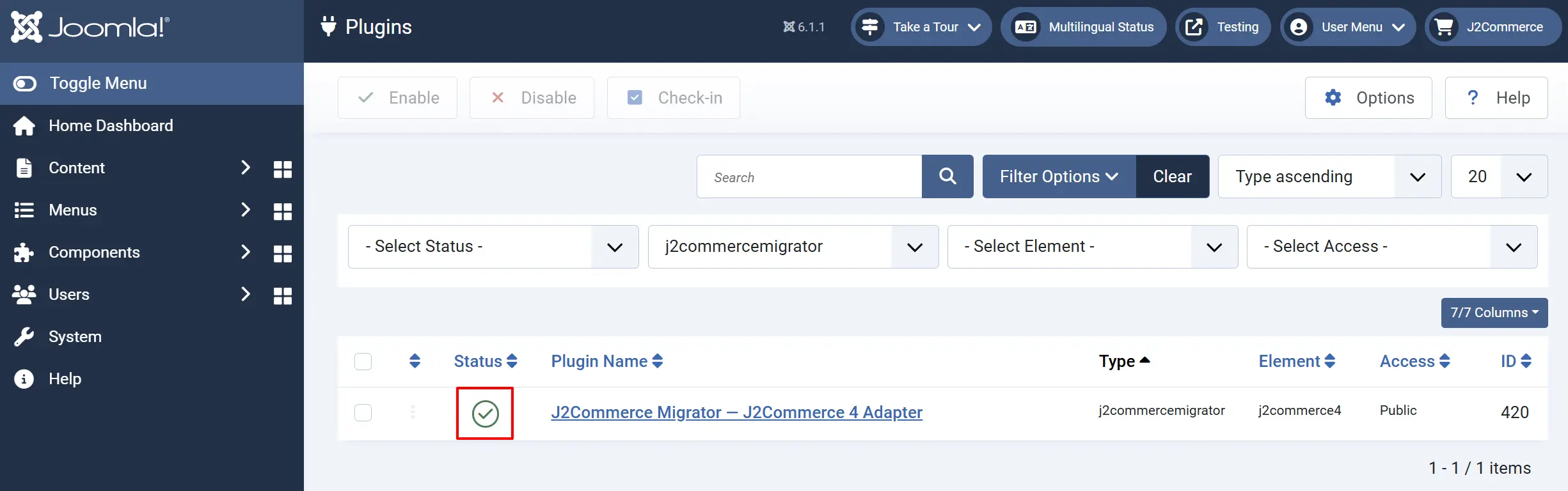Click the Help toolbar button
The image size is (1568, 491).
(1496, 98)
